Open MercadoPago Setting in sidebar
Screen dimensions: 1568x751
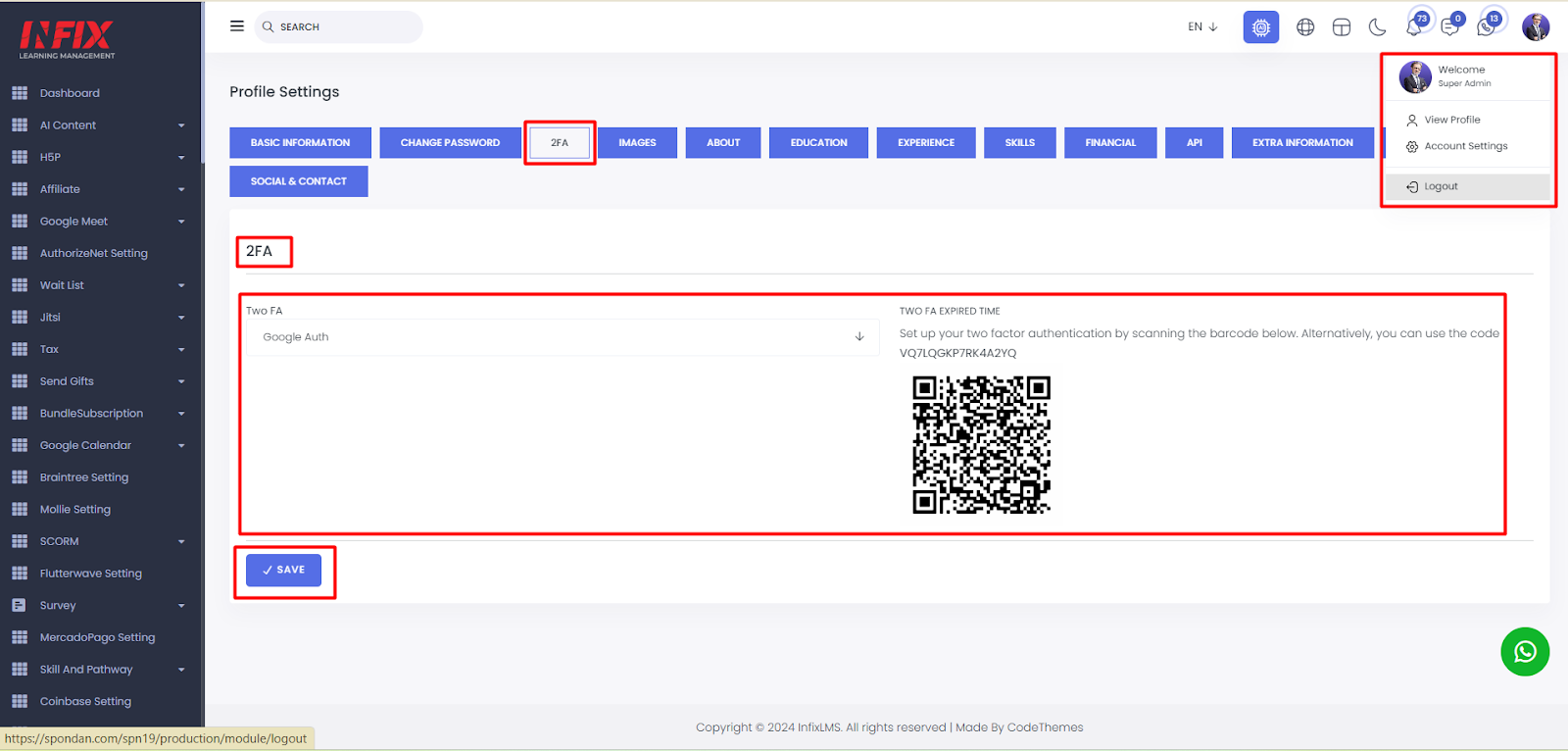(98, 637)
